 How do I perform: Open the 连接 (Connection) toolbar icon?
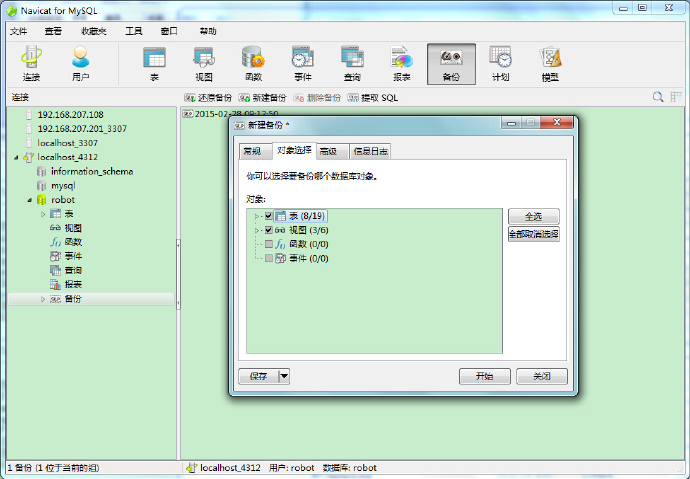31,64
